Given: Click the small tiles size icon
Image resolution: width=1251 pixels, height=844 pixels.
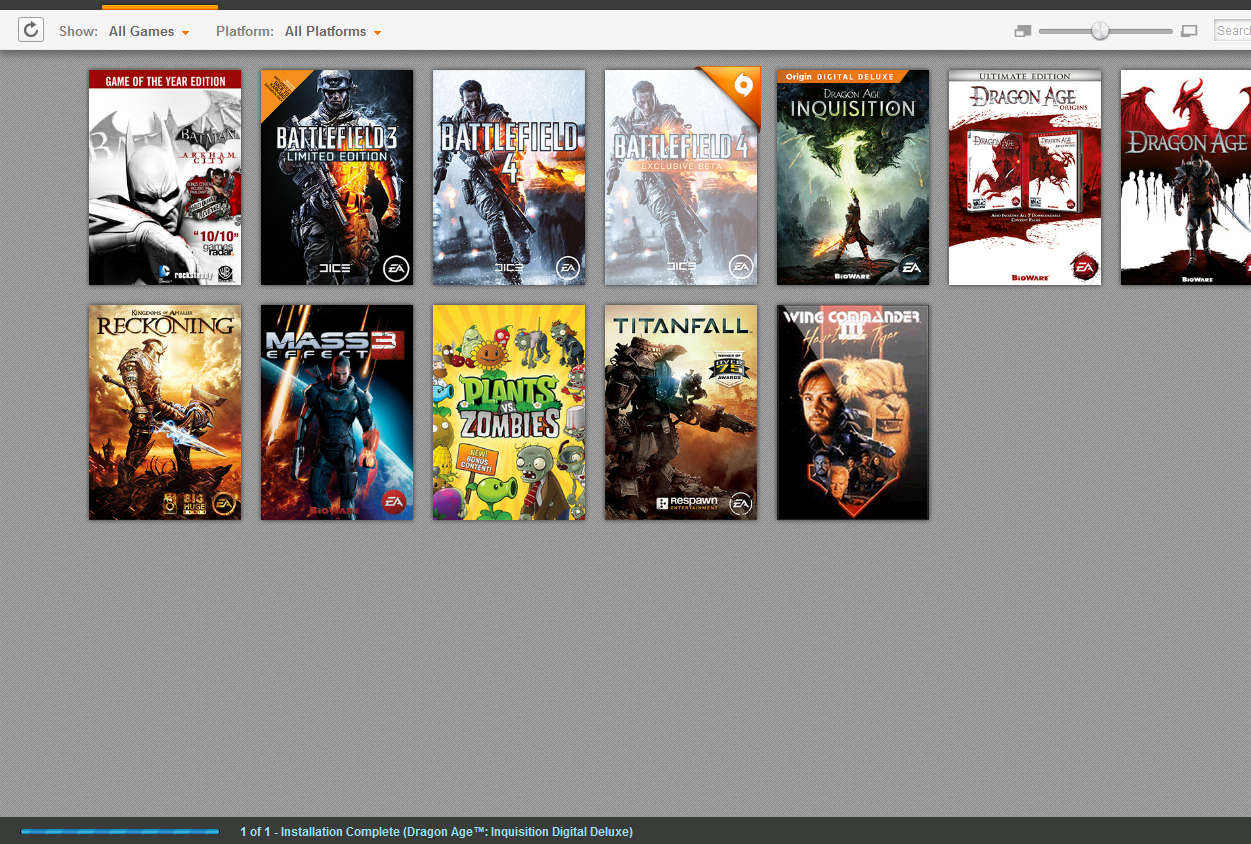Looking at the screenshot, I should 1022,31.
